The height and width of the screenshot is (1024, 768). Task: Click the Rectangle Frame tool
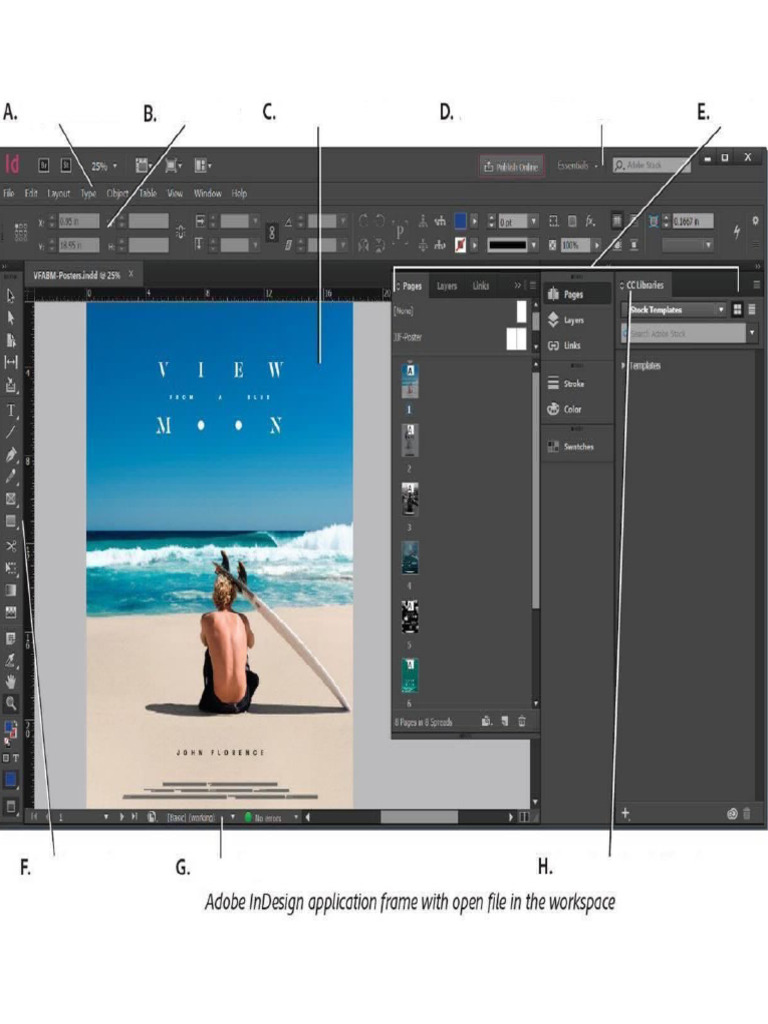tap(11, 499)
